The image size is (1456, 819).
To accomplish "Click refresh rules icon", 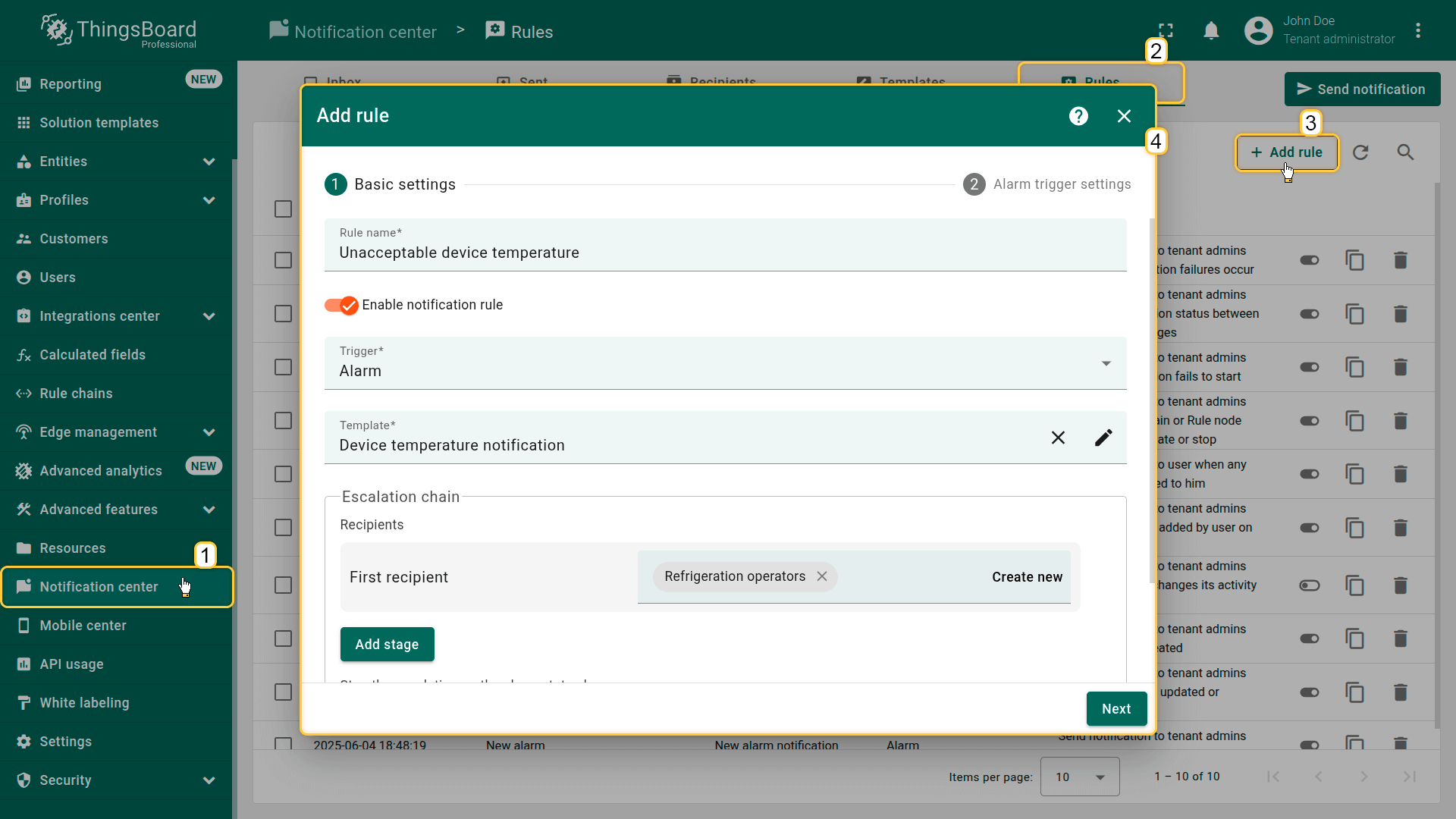I will (1360, 152).
